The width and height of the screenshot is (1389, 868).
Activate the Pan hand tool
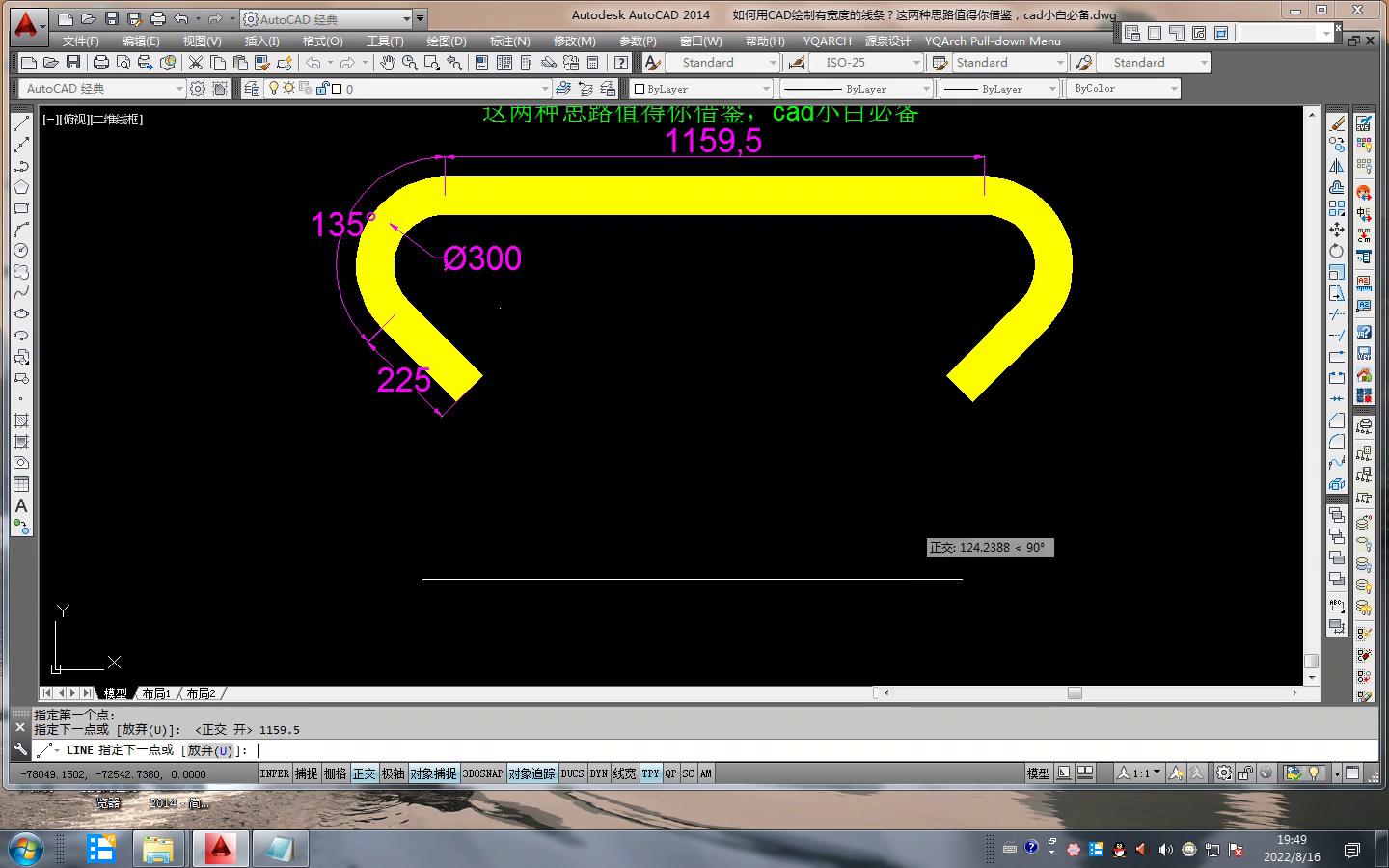387,63
